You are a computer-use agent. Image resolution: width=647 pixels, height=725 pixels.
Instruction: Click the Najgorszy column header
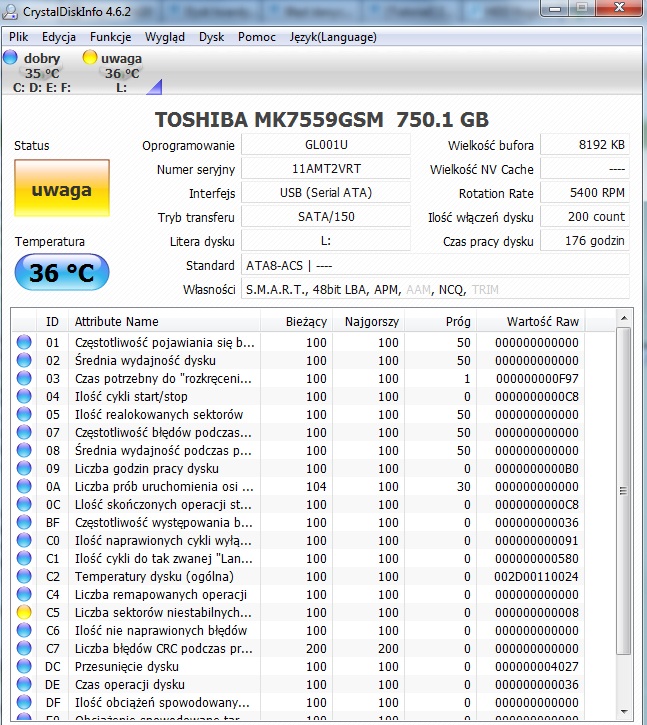[369, 321]
